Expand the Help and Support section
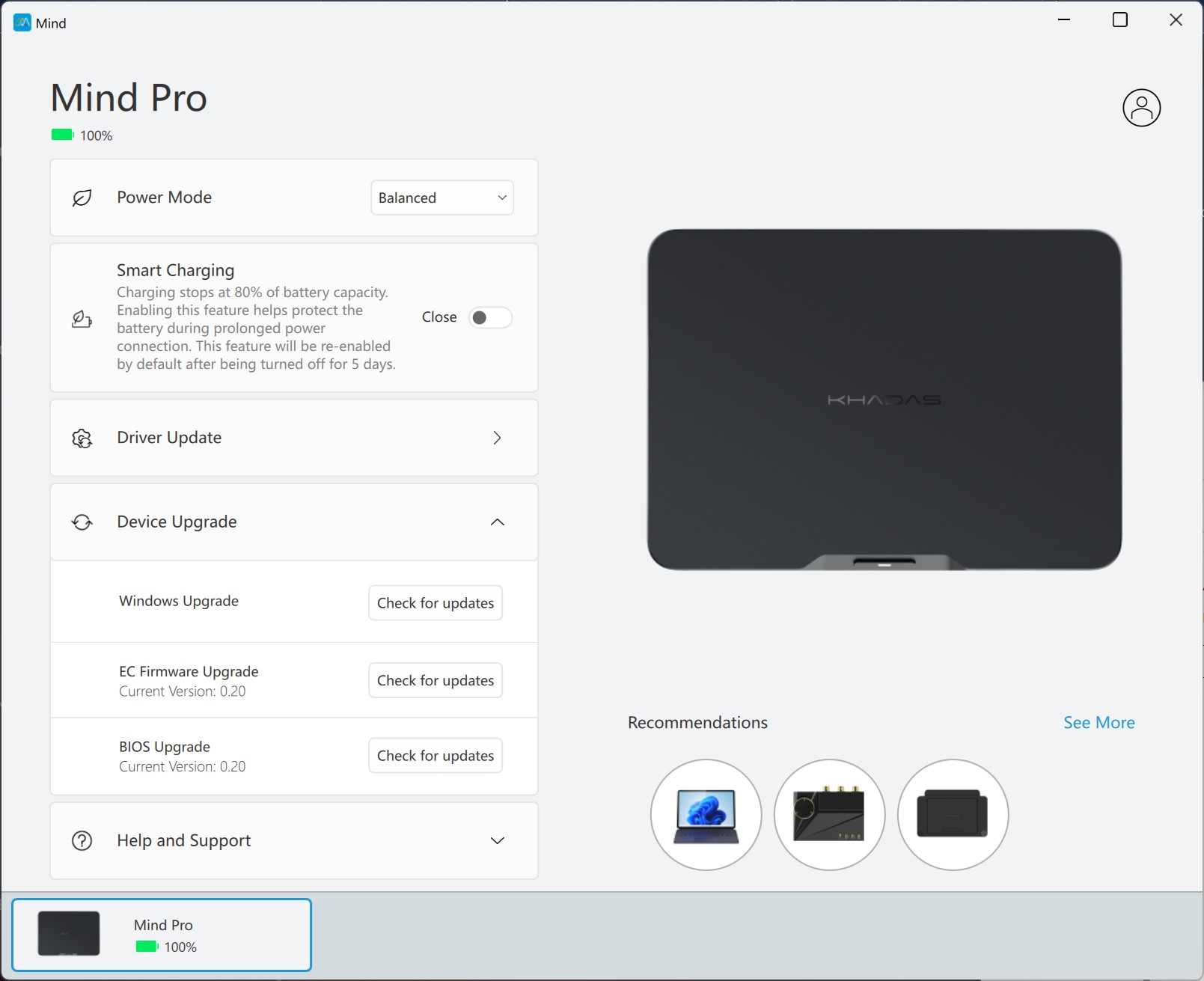Viewport: 1204px width, 981px height. tap(497, 841)
